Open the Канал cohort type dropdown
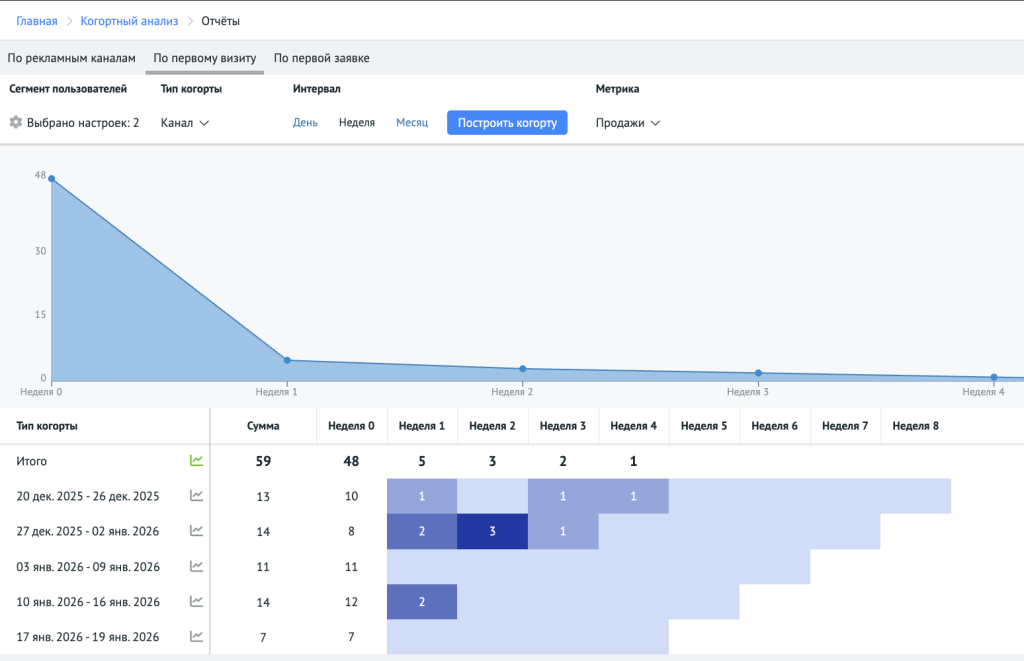1024x661 pixels. (x=185, y=123)
